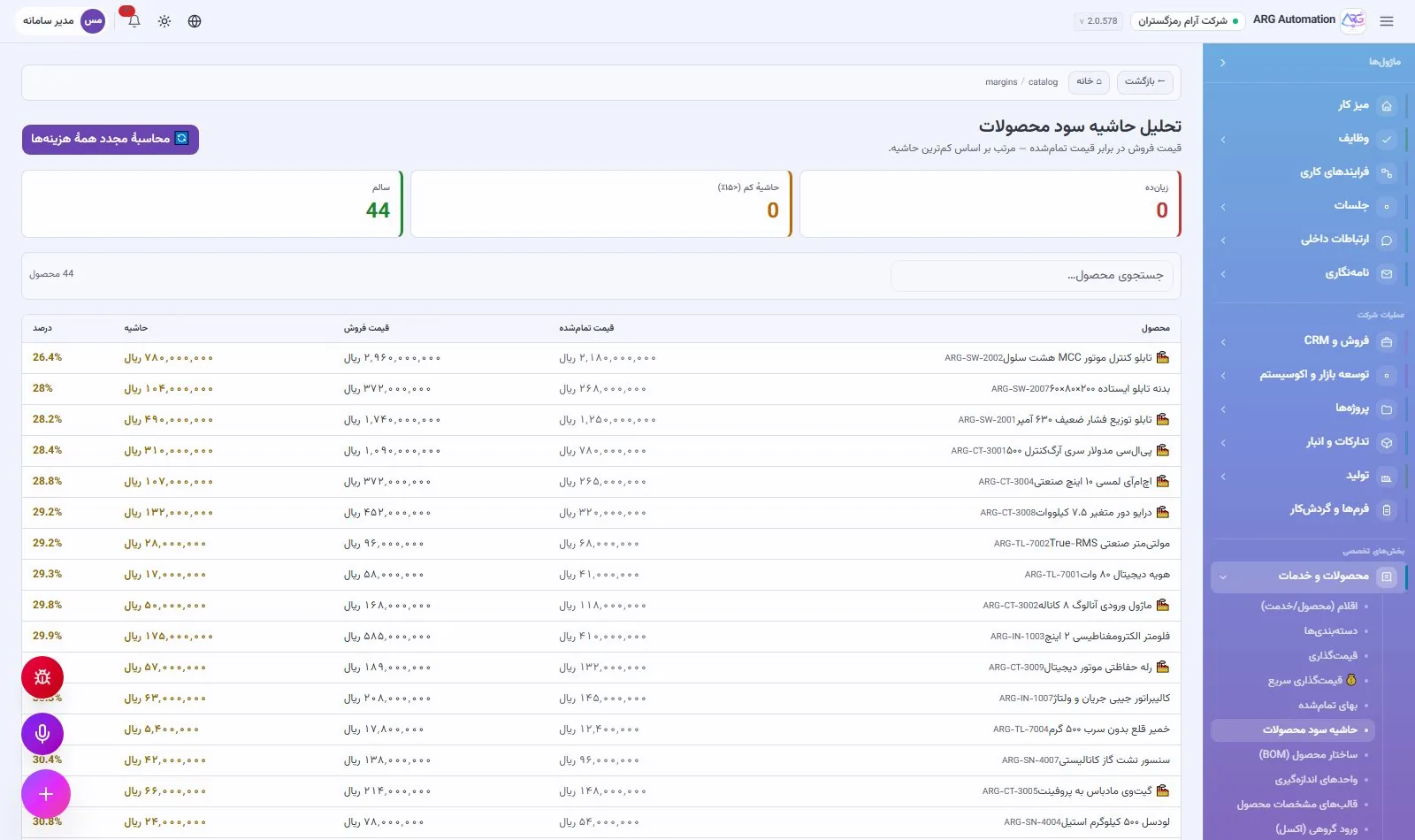Open واحدهای اندازه‌گیری submenu item
This screenshot has width=1415, height=840.
coord(1316,780)
